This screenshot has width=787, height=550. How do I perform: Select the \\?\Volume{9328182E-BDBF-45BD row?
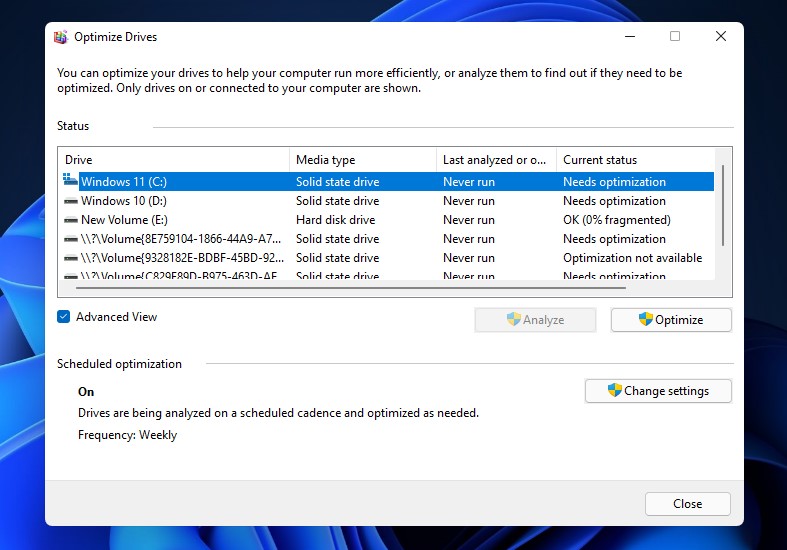(387, 258)
